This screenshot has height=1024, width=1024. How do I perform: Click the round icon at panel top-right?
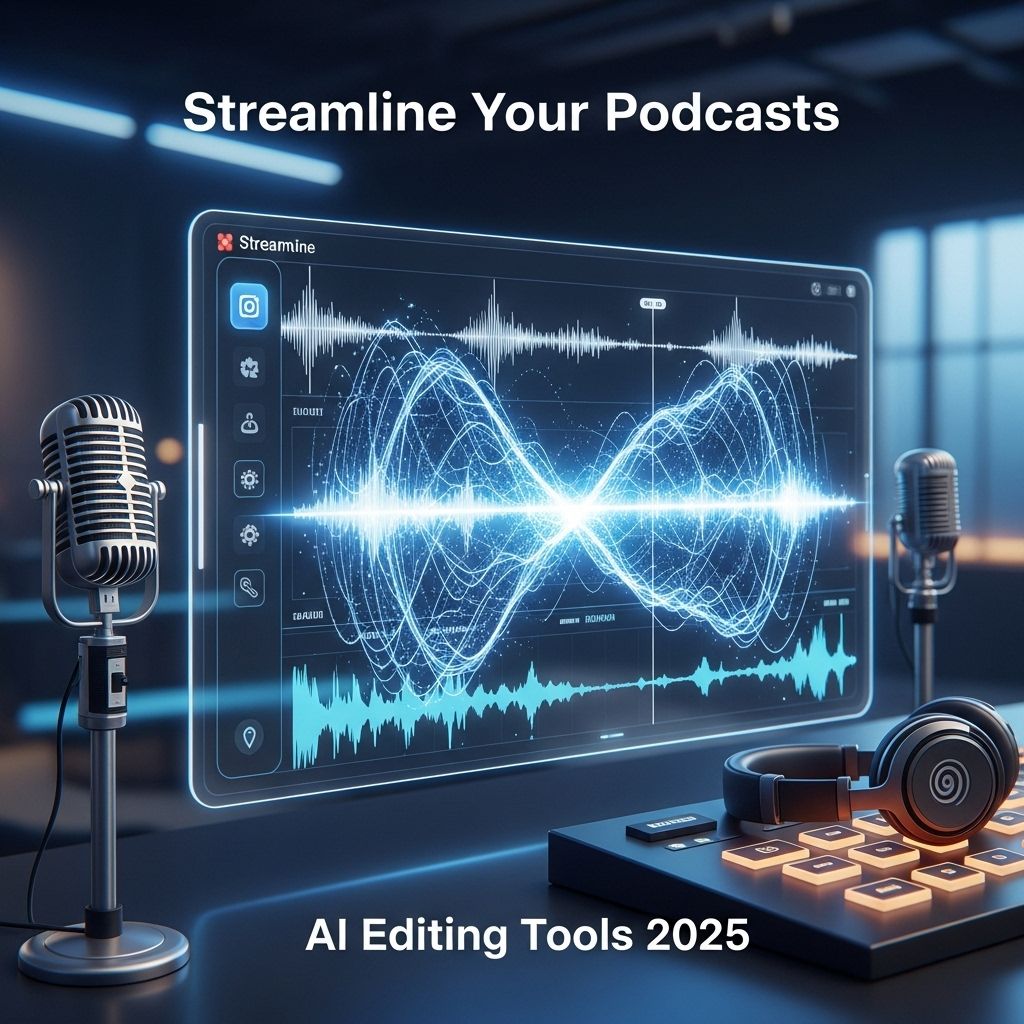pos(815,289)
